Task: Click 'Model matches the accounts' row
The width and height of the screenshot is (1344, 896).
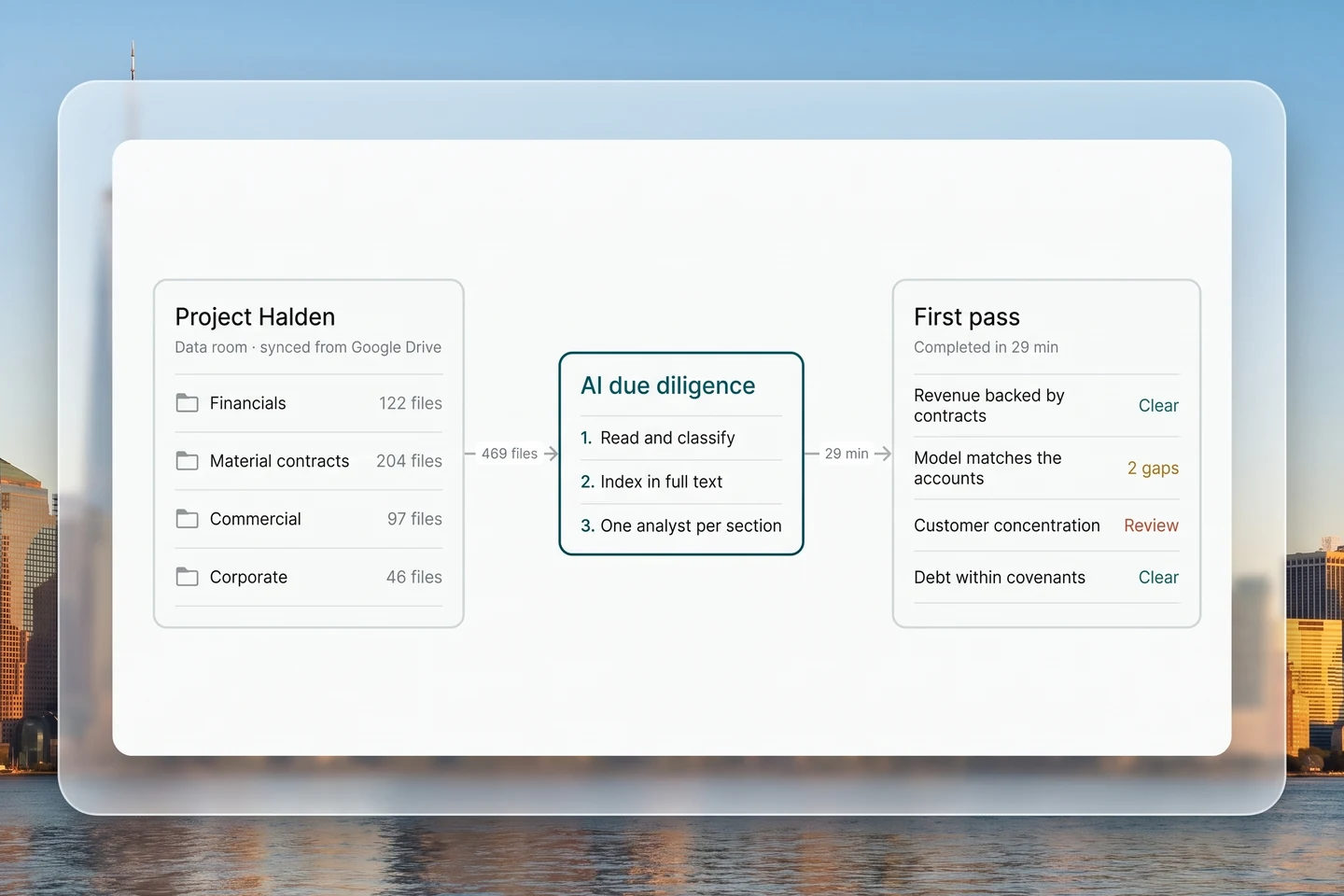Action: tap(1046, 469)
